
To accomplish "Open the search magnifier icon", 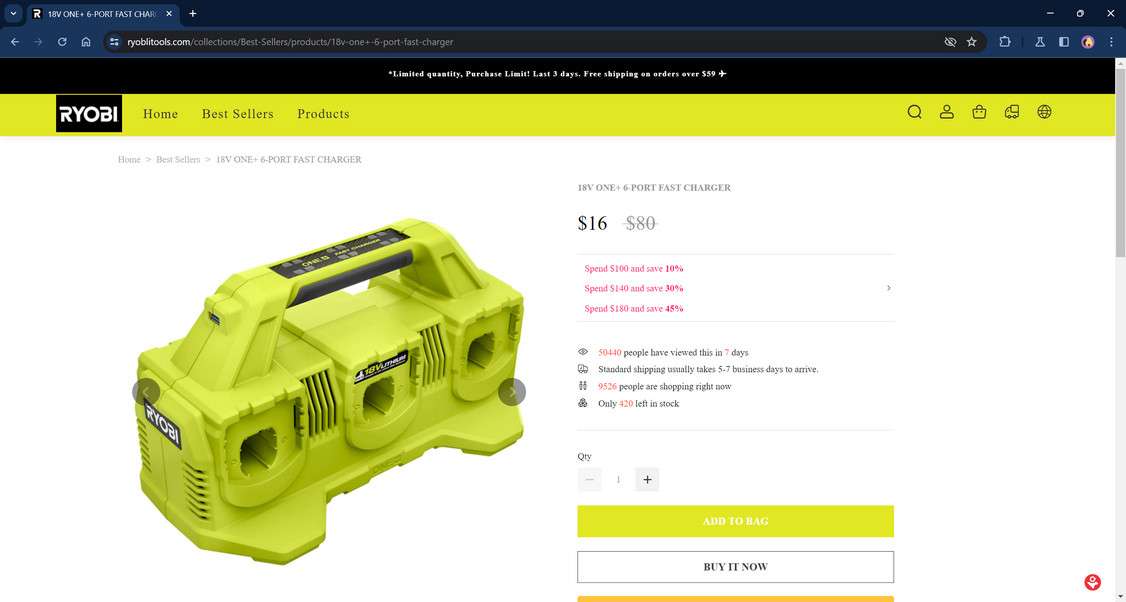I will point(914,112).
